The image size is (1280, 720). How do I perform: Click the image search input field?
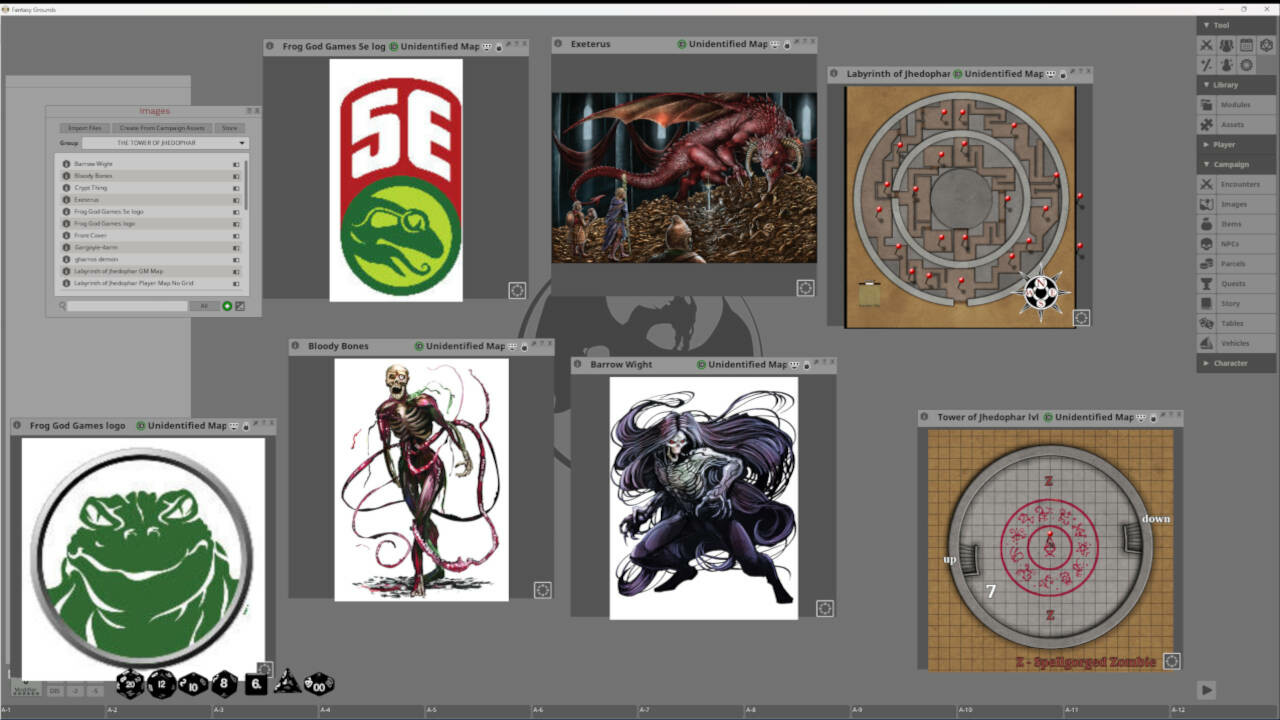point(127,306)
